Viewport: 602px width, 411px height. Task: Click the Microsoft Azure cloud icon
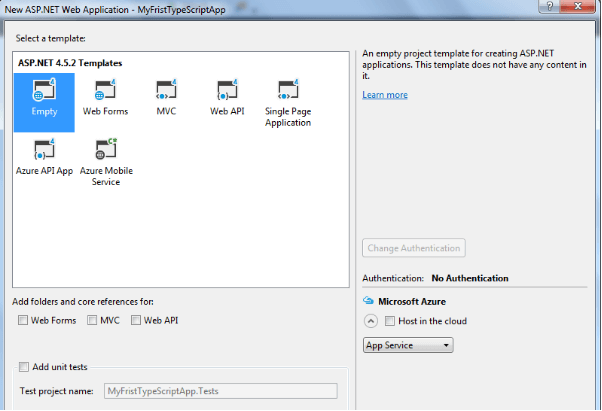click(368, 300)
